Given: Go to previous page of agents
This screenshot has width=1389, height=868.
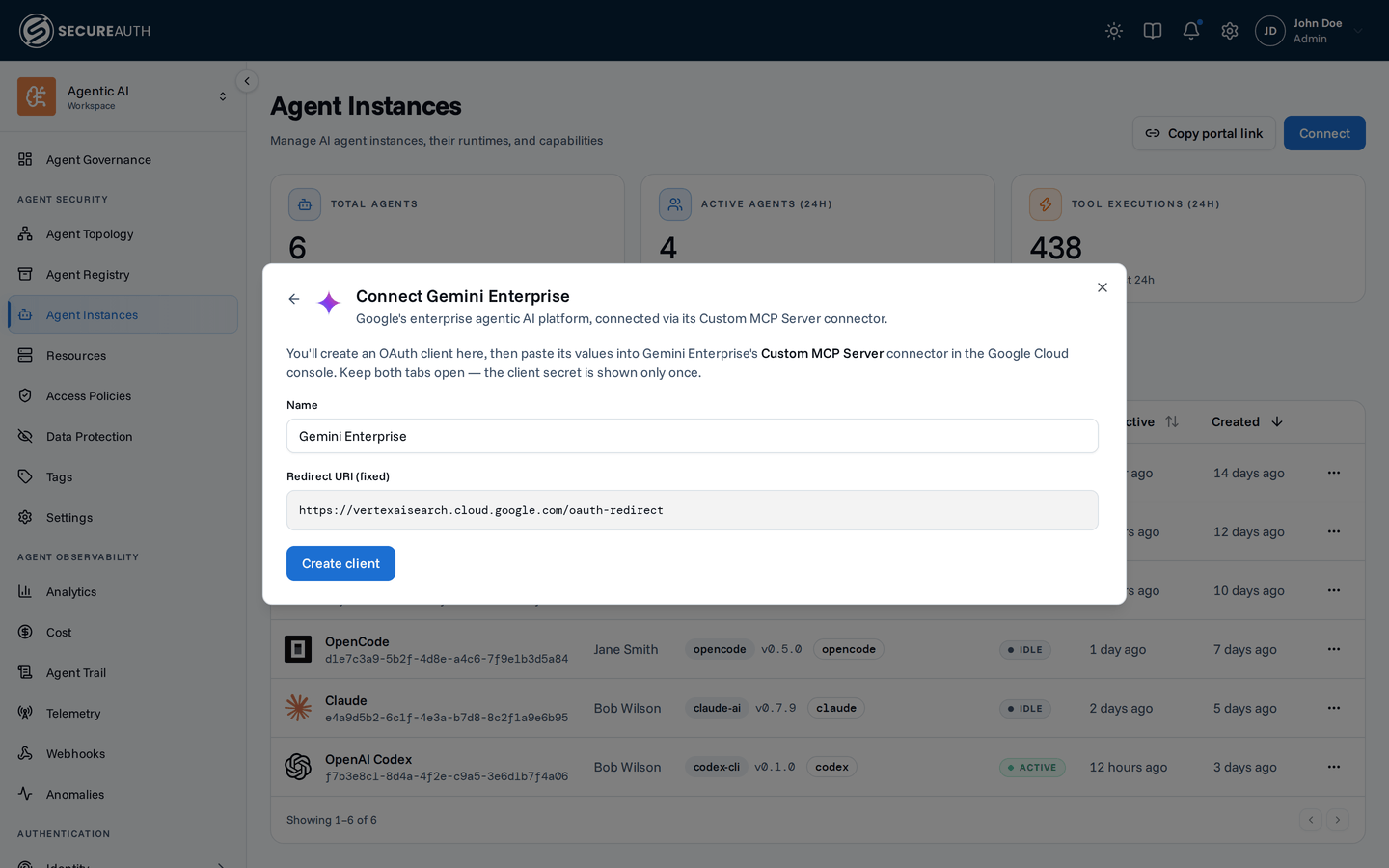Looking at the screenshot, I should 1310,820.
